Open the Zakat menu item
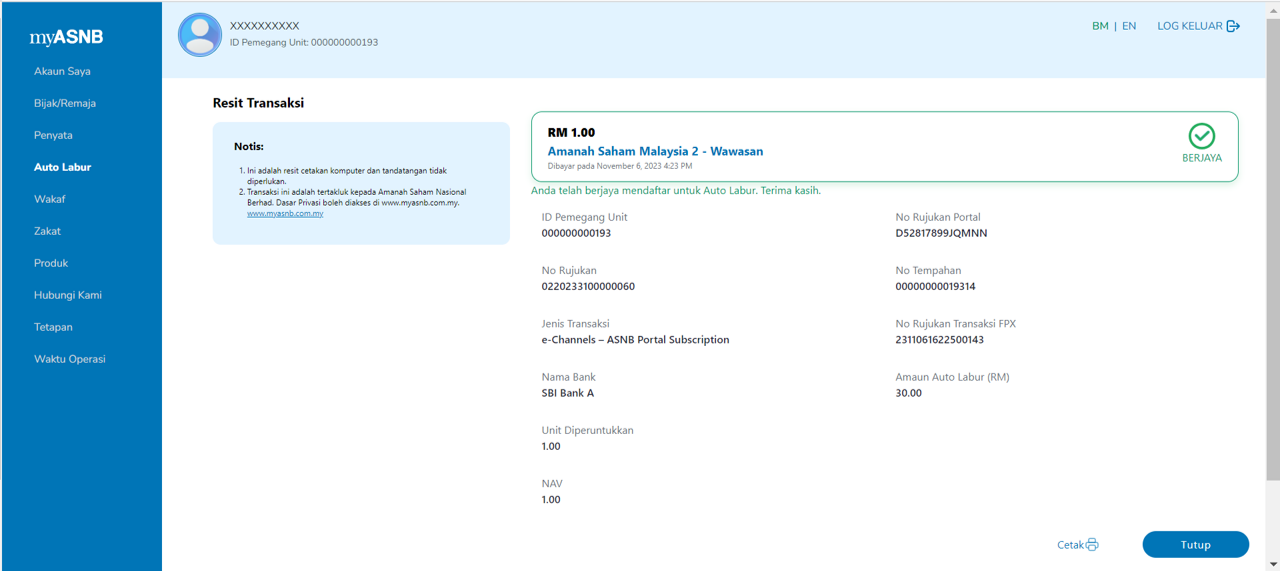 pos(47,231)
